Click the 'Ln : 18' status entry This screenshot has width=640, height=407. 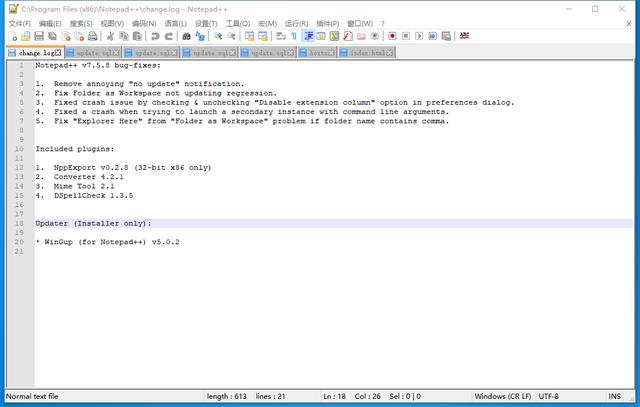pyautogui.click(x=334, y=396)
